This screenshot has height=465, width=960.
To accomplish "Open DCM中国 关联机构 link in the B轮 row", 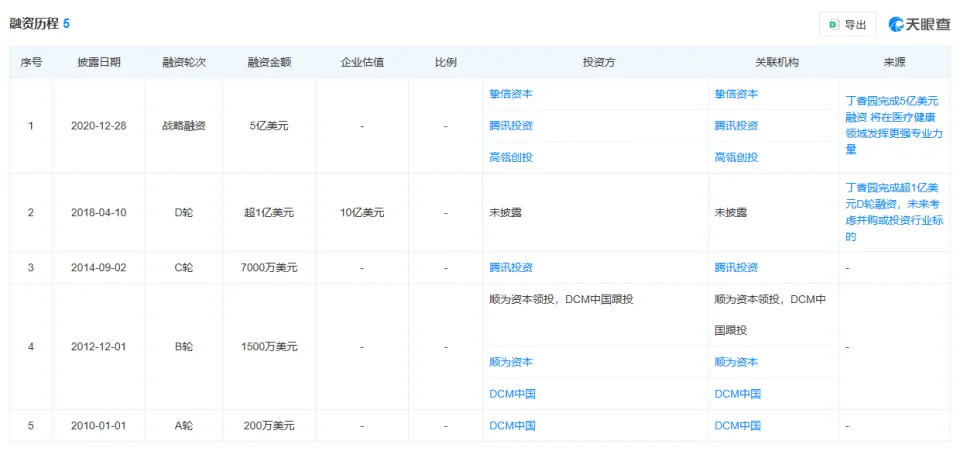I will pyautogui.click(x=737, y=393).
